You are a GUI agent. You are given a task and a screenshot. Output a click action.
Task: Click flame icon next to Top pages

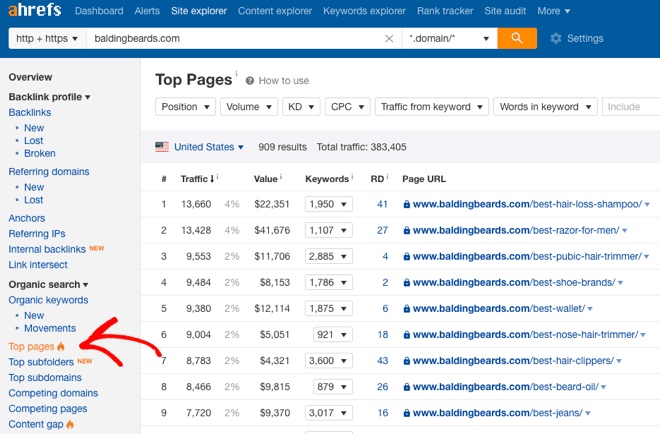tap(61, 346)
